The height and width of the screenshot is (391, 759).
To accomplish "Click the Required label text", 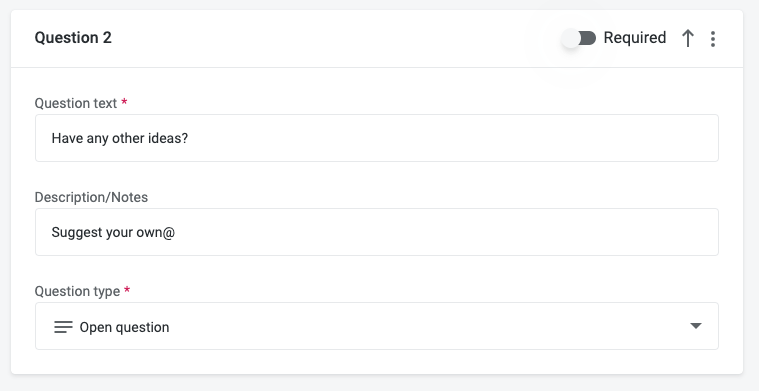I will click(635, 38).
